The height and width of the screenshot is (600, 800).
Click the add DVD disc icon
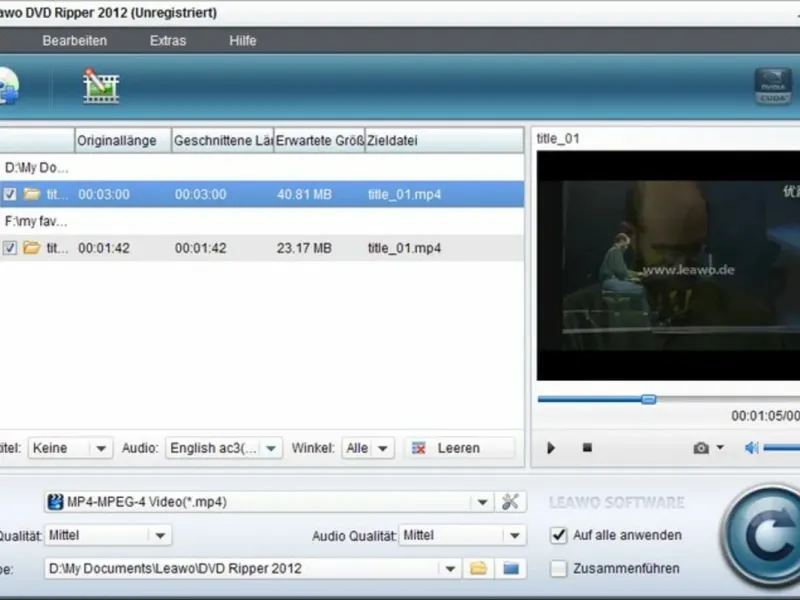(9, 86)
